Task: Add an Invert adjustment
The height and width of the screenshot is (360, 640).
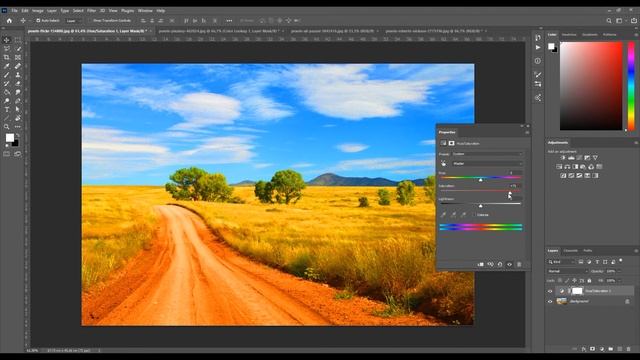Action: (563, 176)
